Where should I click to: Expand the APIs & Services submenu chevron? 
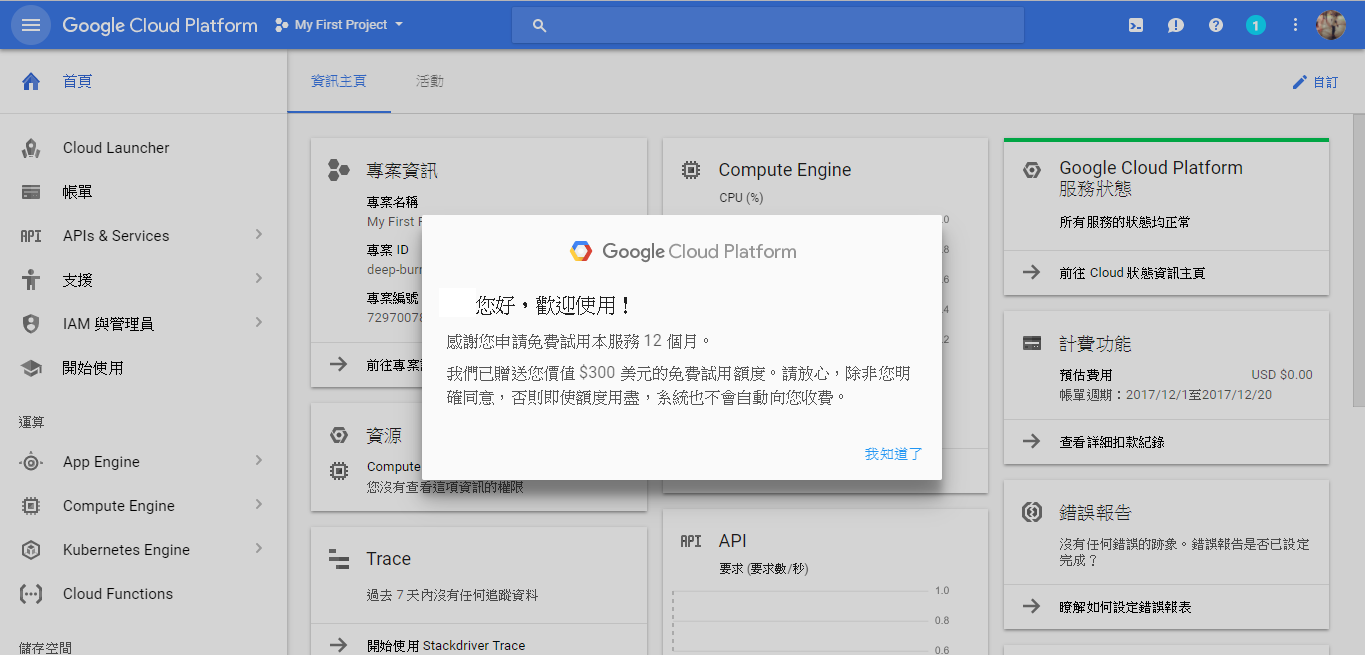coord(258,235)
